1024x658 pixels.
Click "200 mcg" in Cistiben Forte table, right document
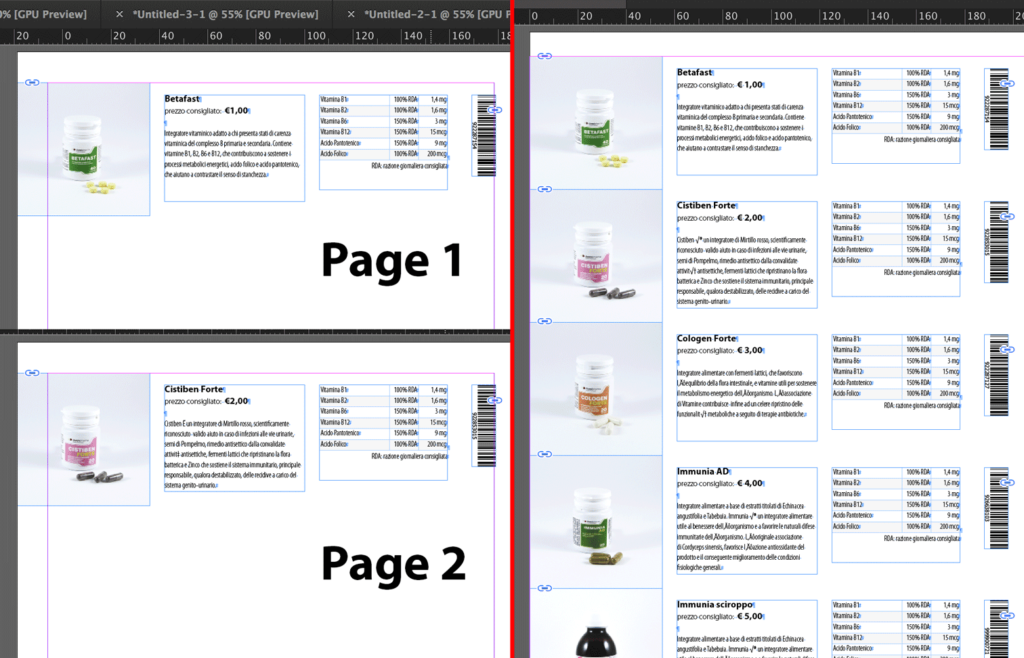[x=950, y=260]
